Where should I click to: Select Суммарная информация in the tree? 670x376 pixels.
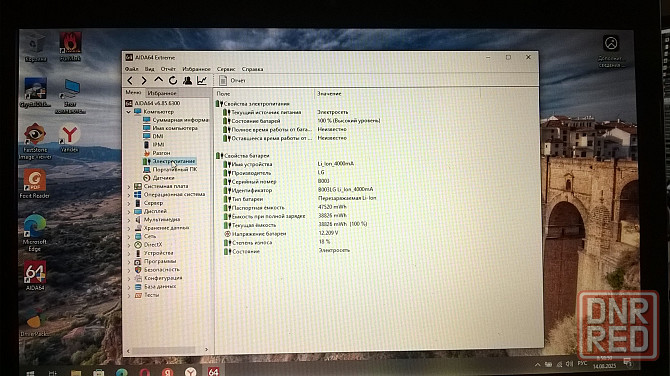tap(176, 120)
